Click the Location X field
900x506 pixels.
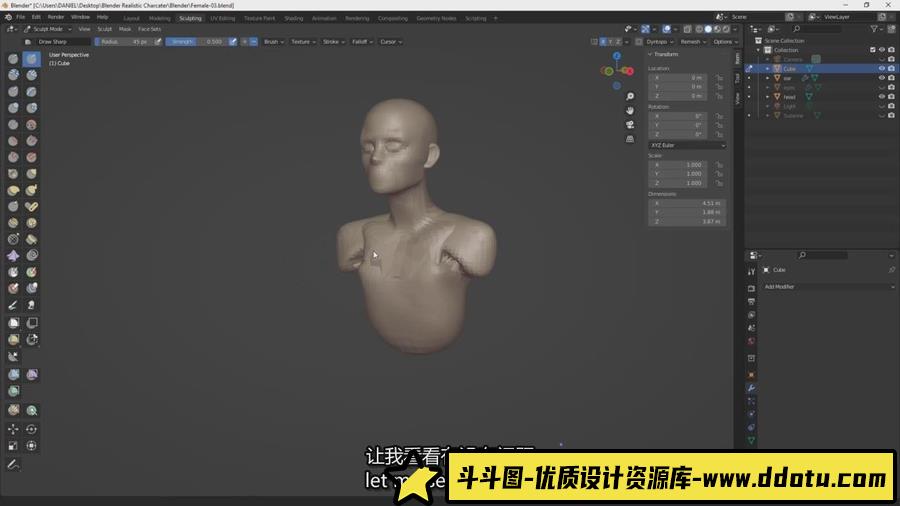pyautogui.click(x=678, y=77)
